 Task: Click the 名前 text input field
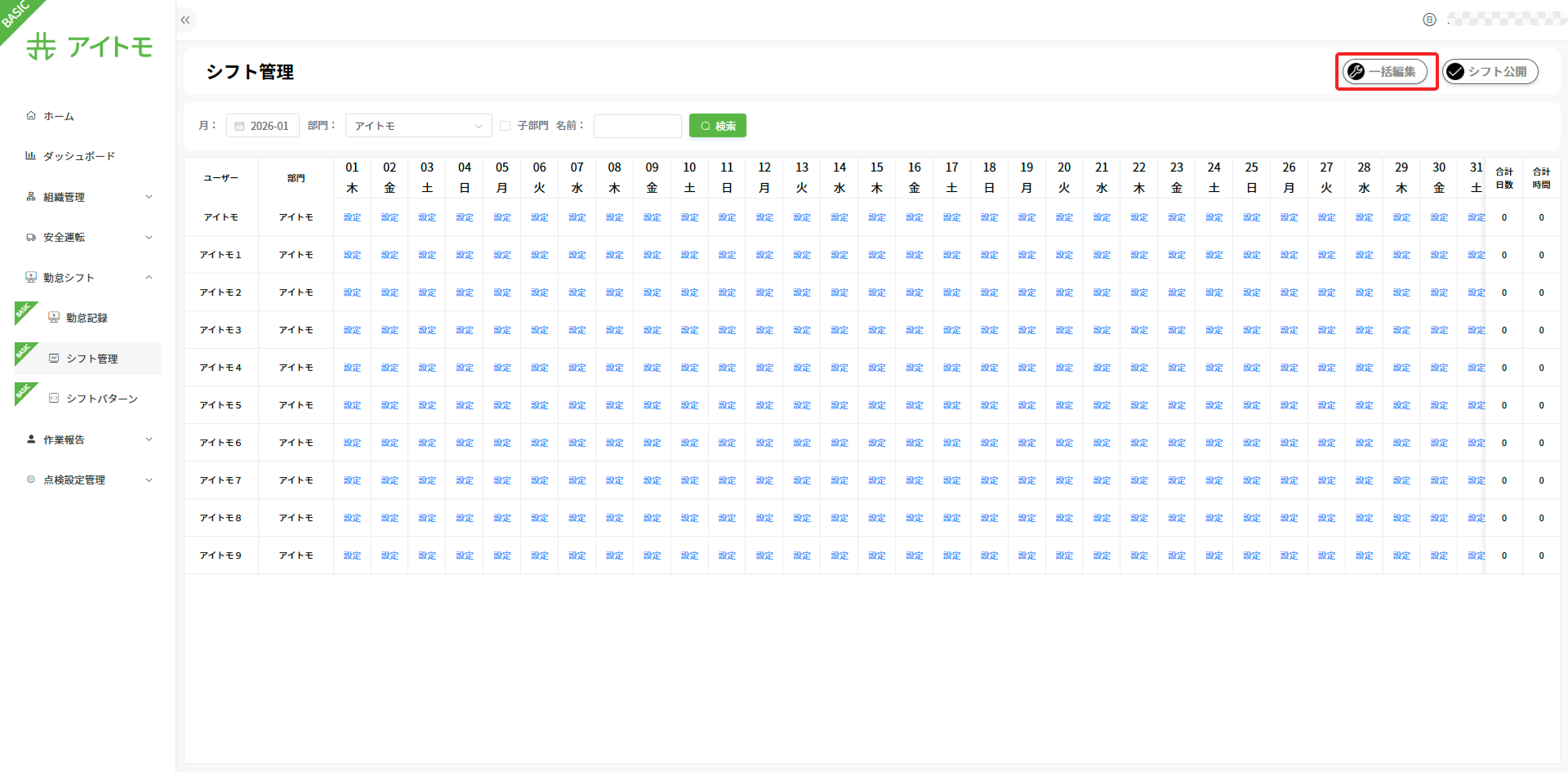tap(637, 126)
